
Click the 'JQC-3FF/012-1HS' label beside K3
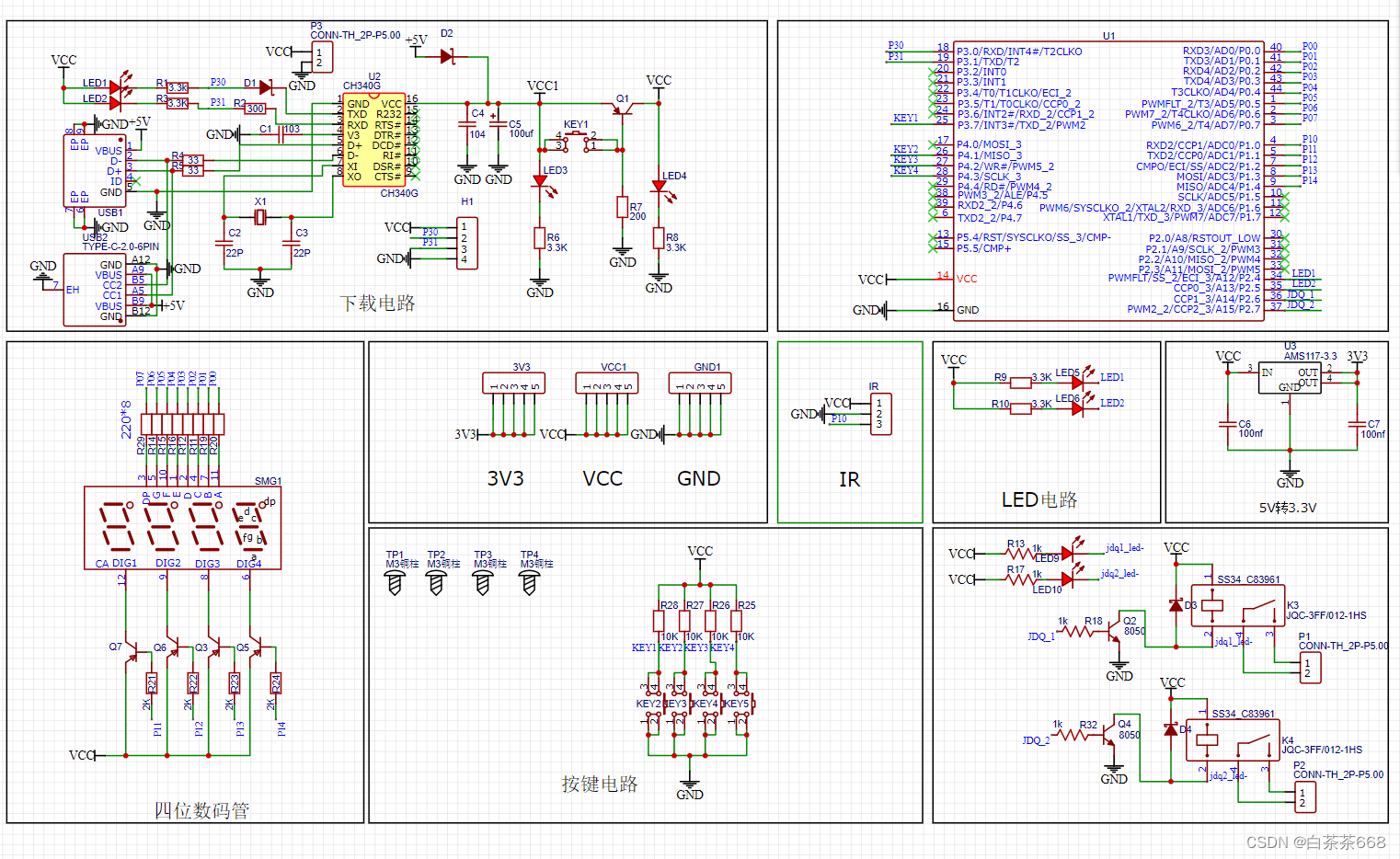click(1326, 615)
